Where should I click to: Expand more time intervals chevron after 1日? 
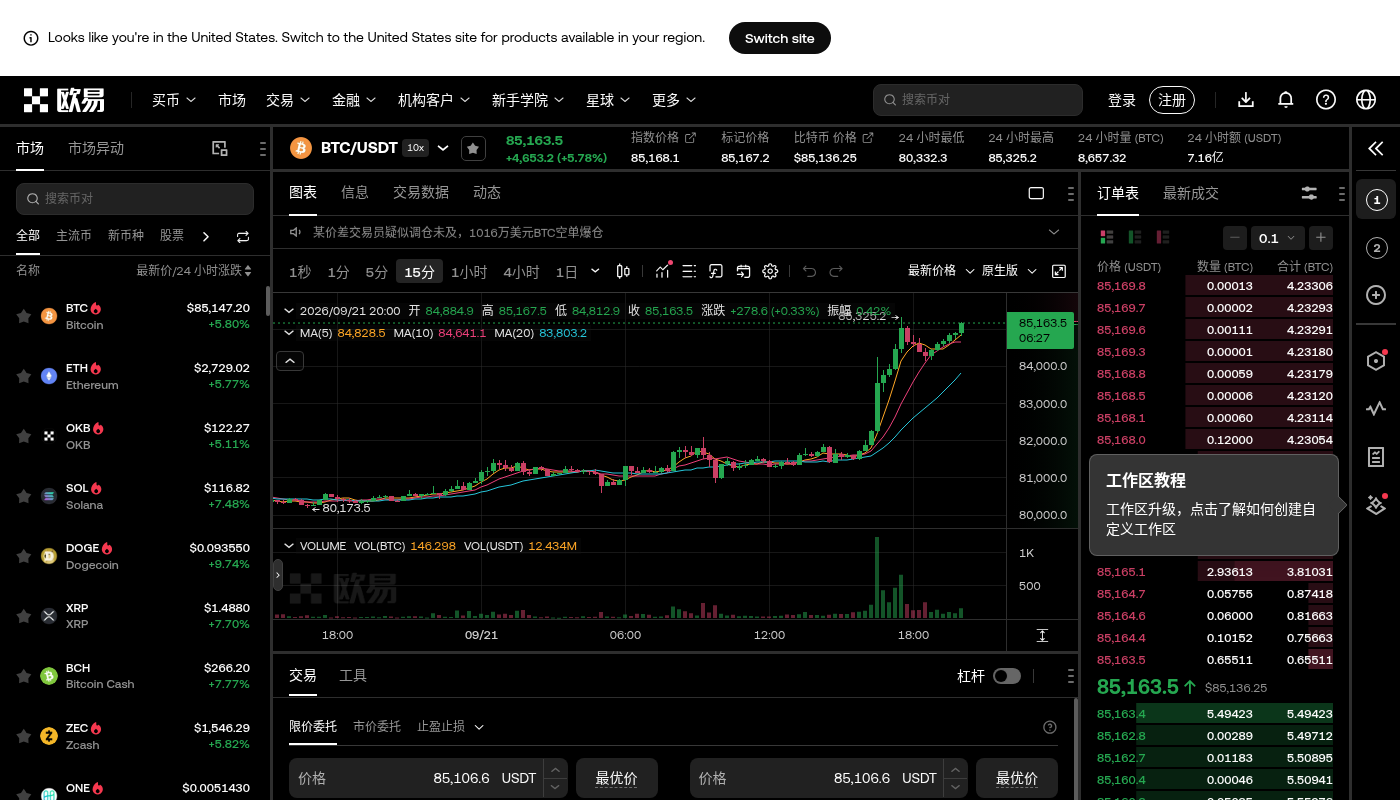pyautogui.click(x=596, y=271)
